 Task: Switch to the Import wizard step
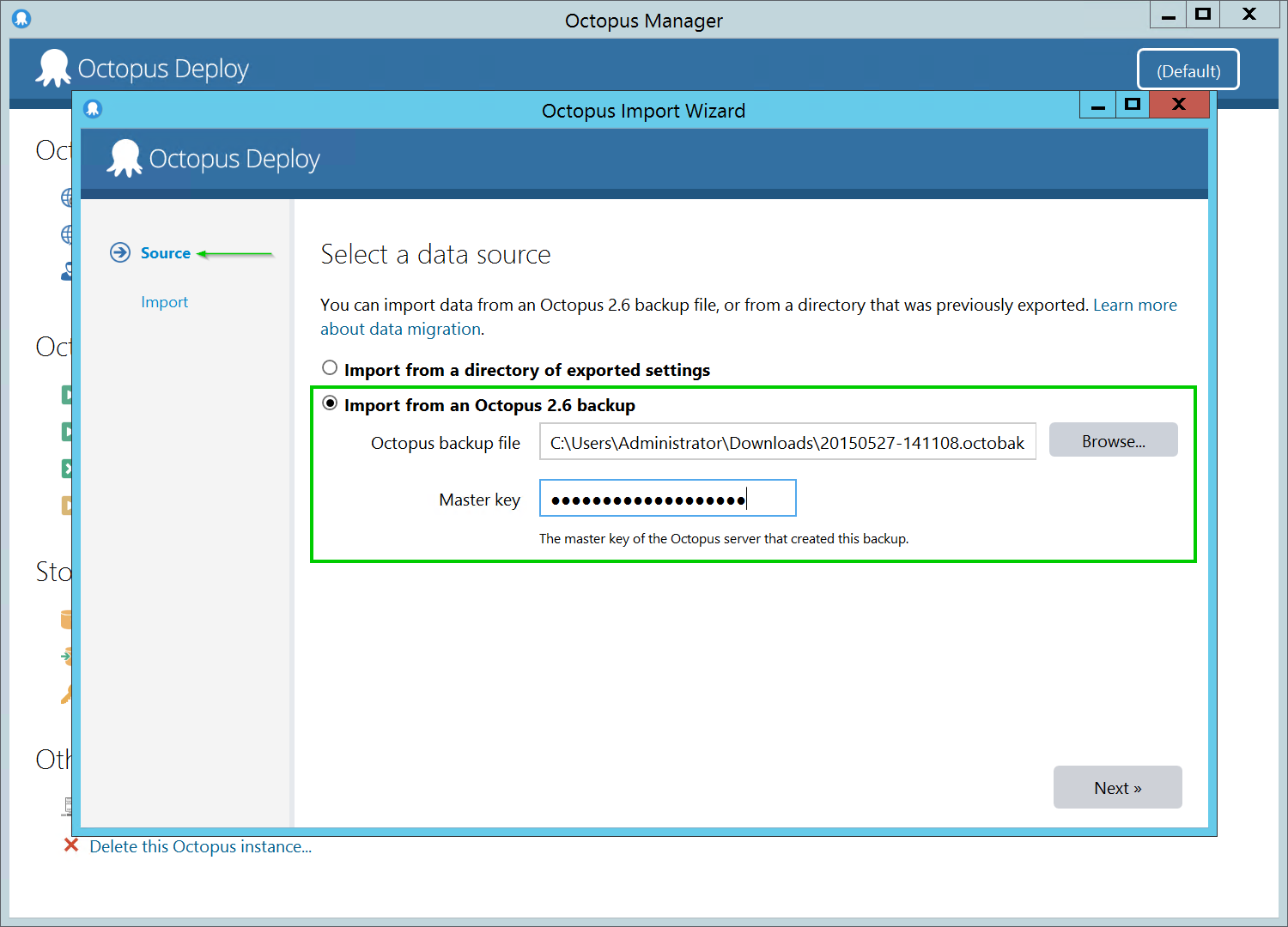pos(164,302)
